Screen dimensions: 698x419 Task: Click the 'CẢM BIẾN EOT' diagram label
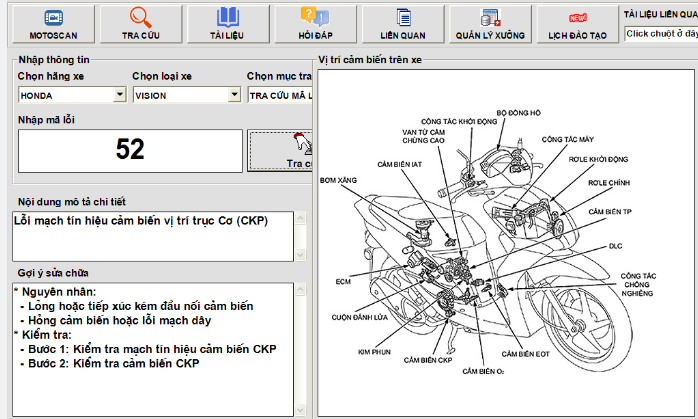coord(525,354)
